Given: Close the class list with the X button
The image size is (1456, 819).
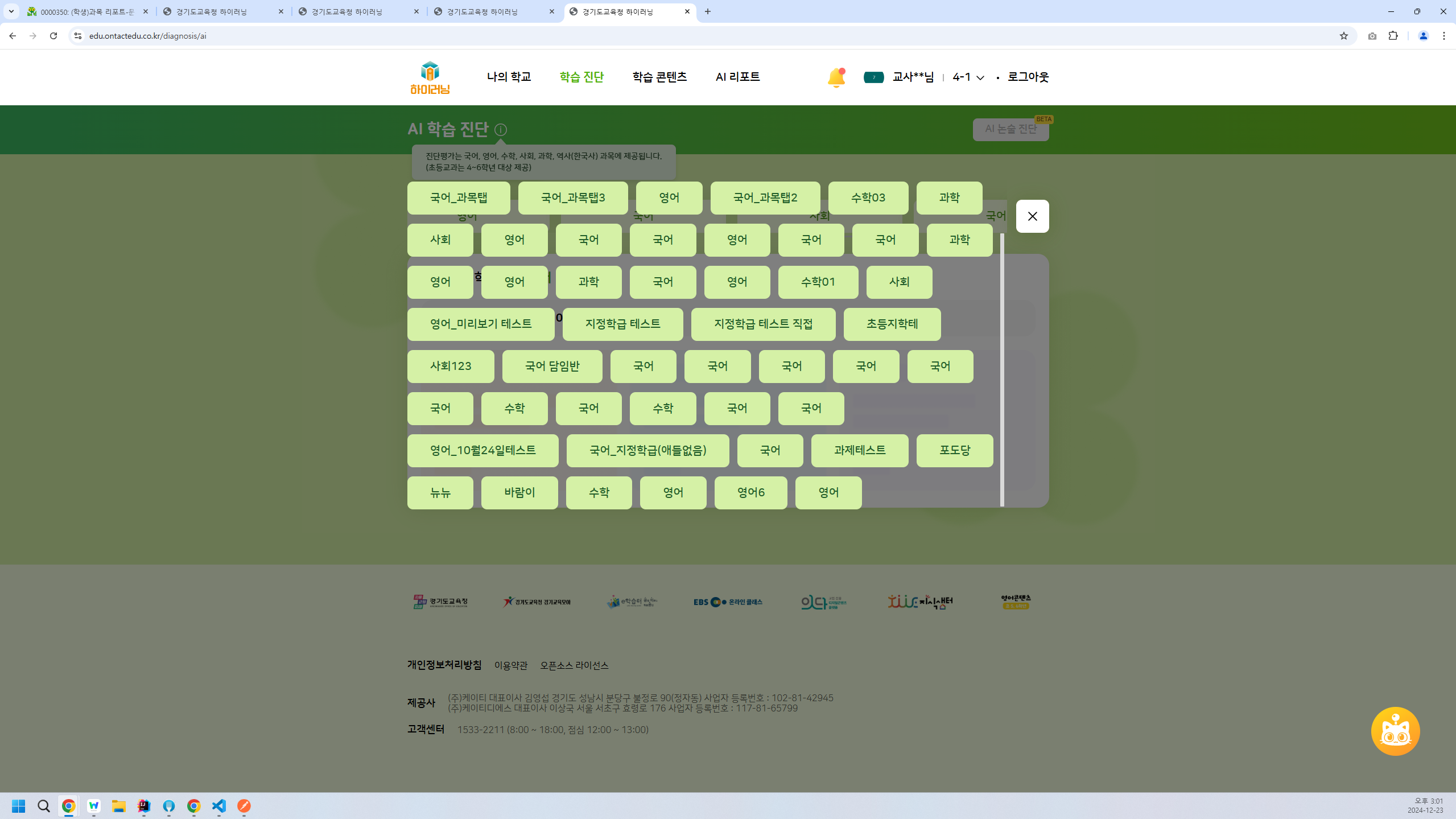Looking at the screenshot, I should [x=1032, y=216].
